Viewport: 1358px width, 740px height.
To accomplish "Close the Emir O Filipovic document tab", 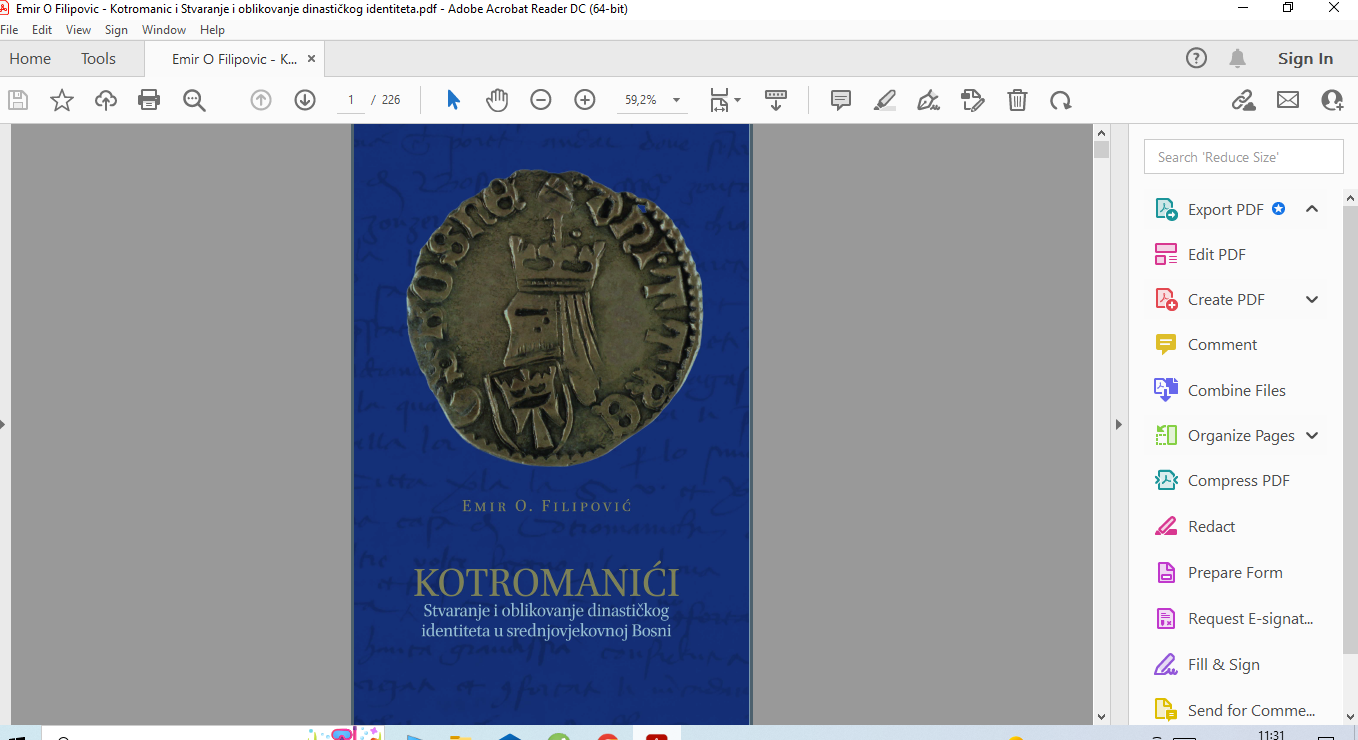I will [x=311, y=59].
